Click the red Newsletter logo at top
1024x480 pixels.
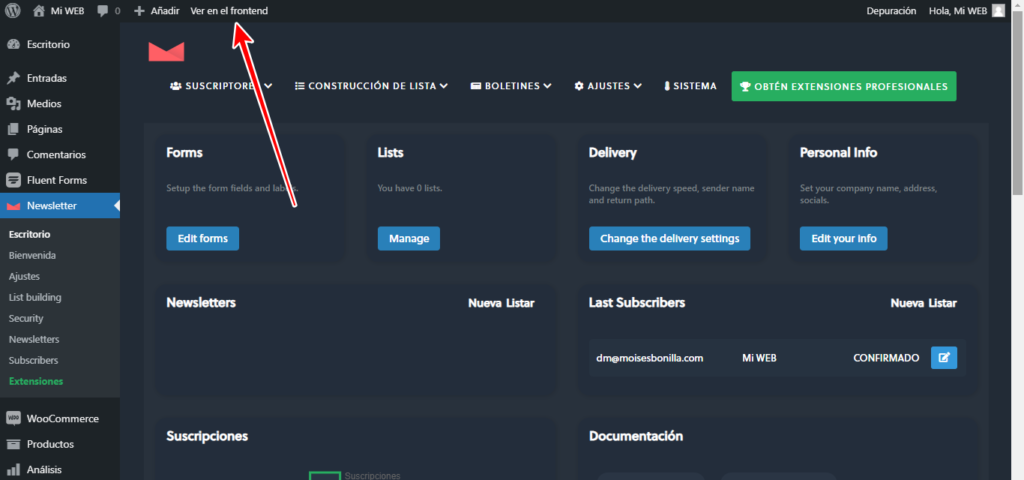pos(167,52)
